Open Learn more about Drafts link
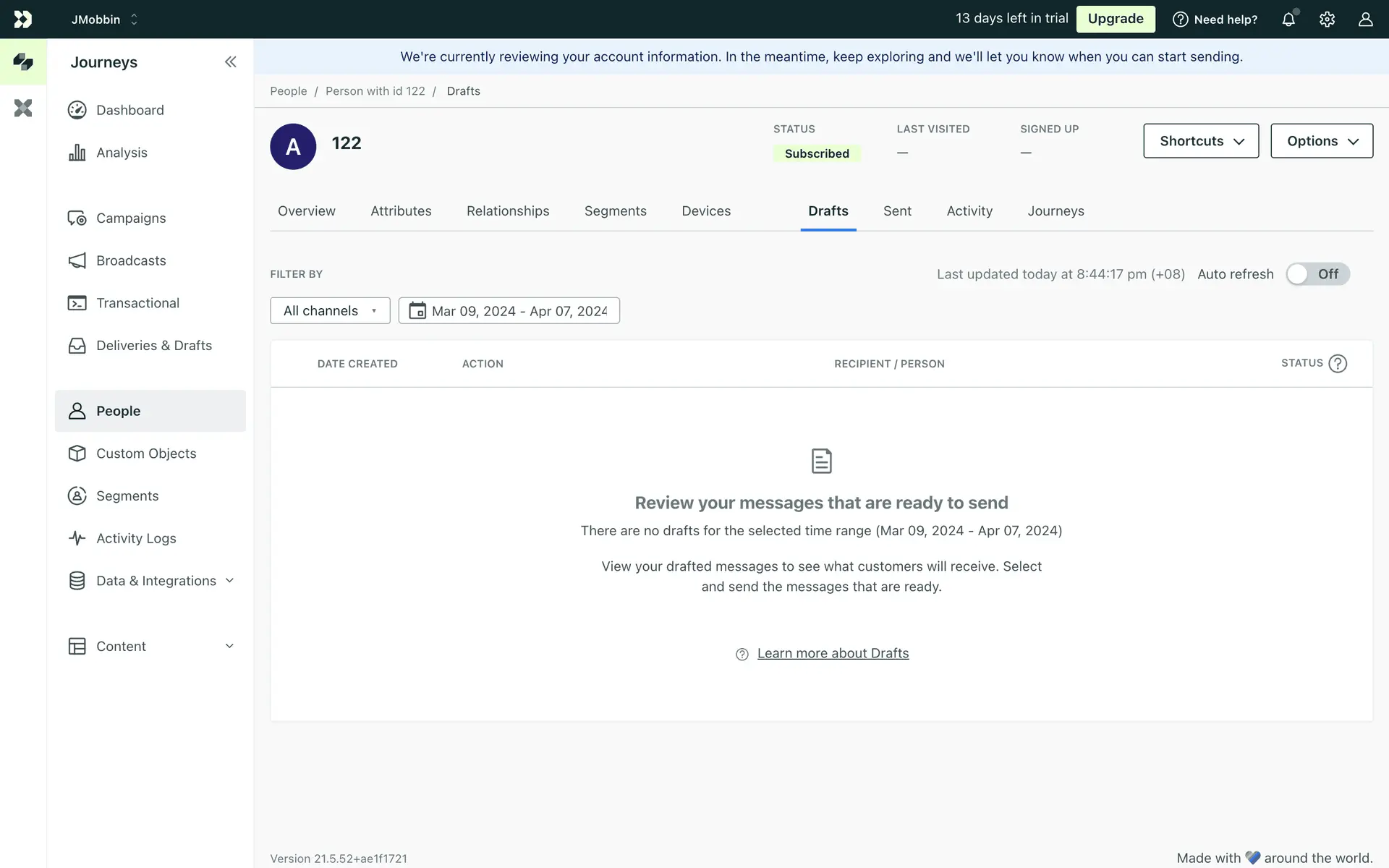Viewport: 1389px width, 868px height. pyautogui.click(x=833, y=653)
